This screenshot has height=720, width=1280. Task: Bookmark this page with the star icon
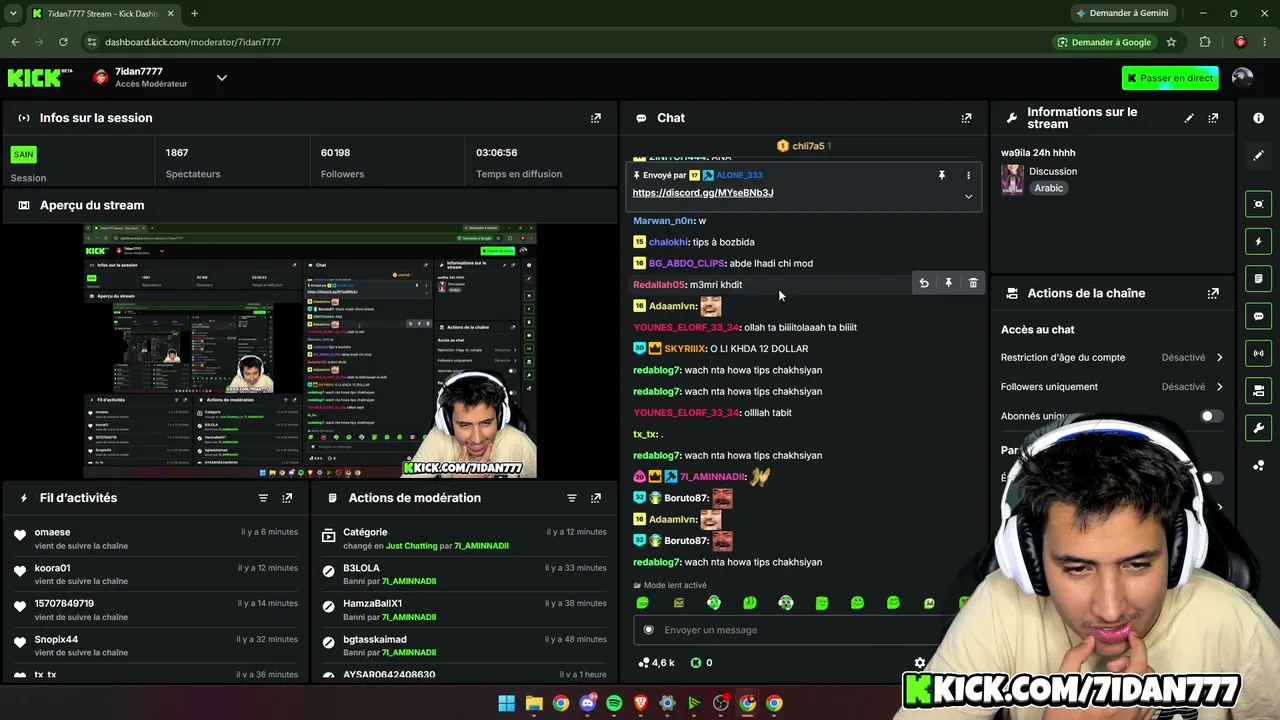tap(1171, 42)
